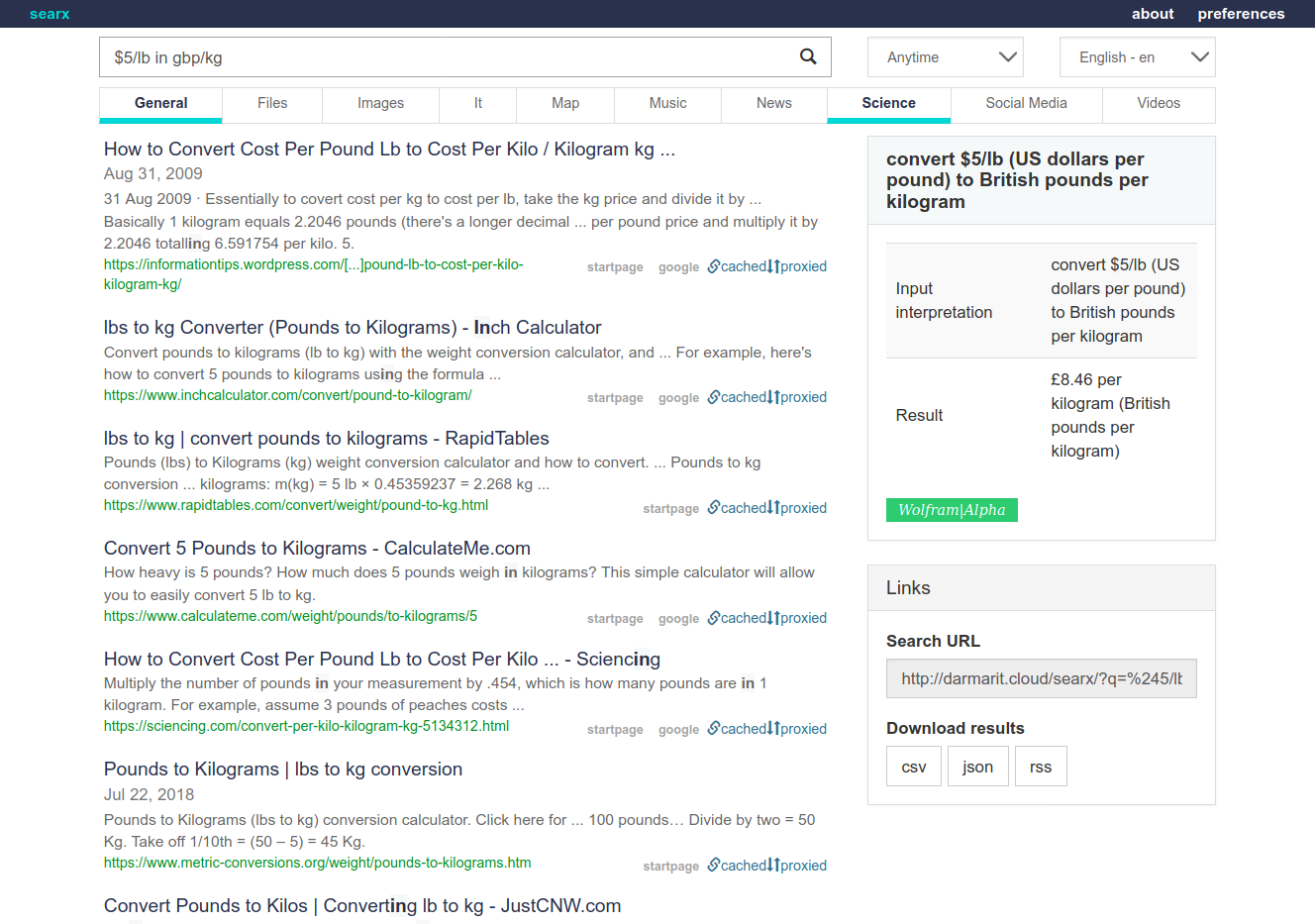Click the metric-conversions.org green URL

coord(317,863)
